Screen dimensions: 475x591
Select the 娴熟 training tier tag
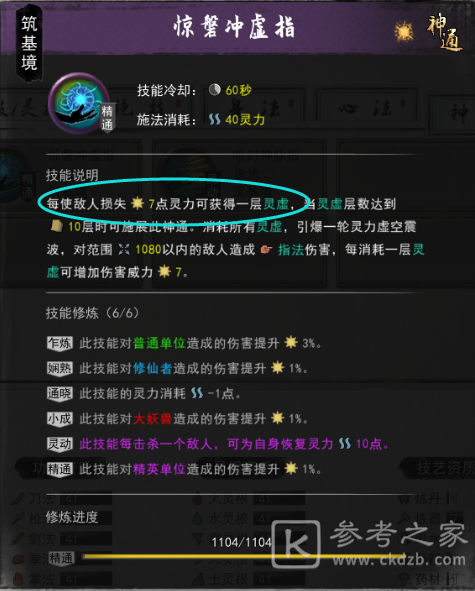point(60,369)
